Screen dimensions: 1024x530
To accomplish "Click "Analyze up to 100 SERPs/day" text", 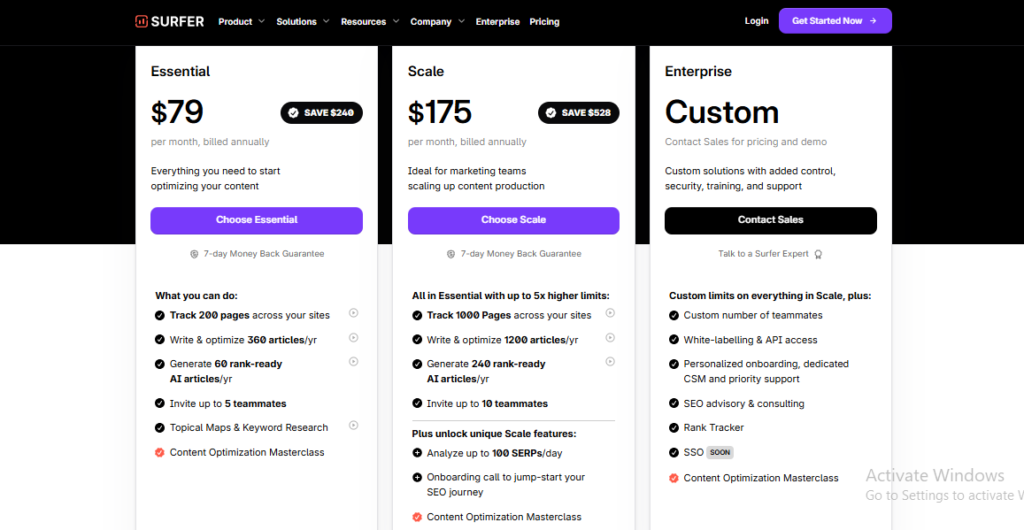I will click(495, 452).
